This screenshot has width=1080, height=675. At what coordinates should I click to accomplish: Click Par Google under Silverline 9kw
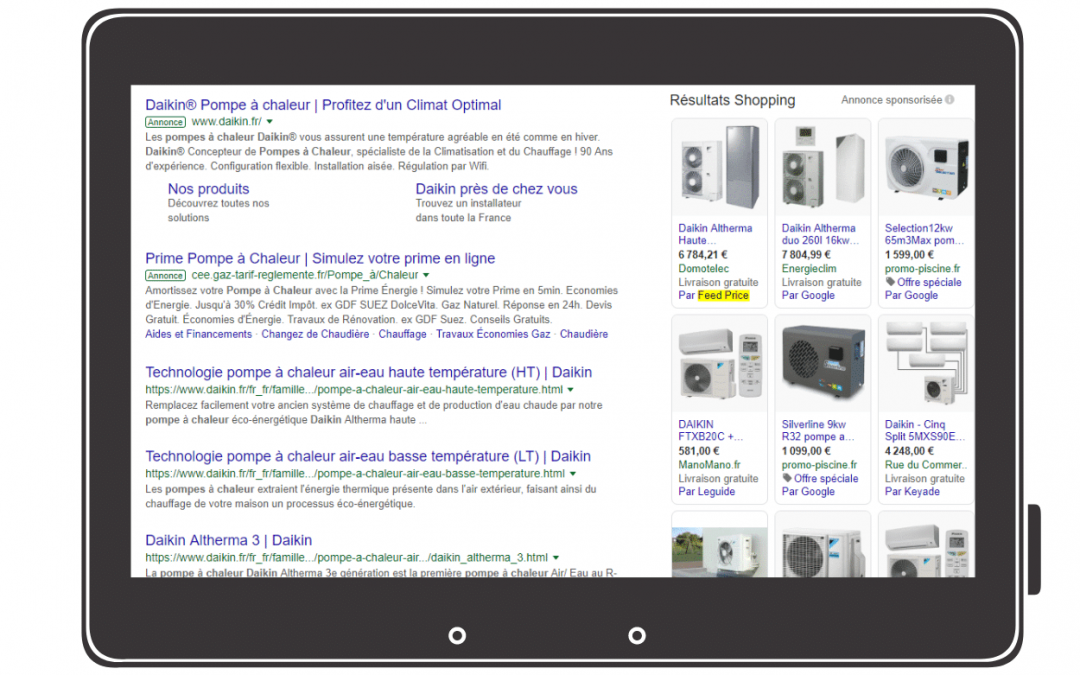click(x=808, y=492)
